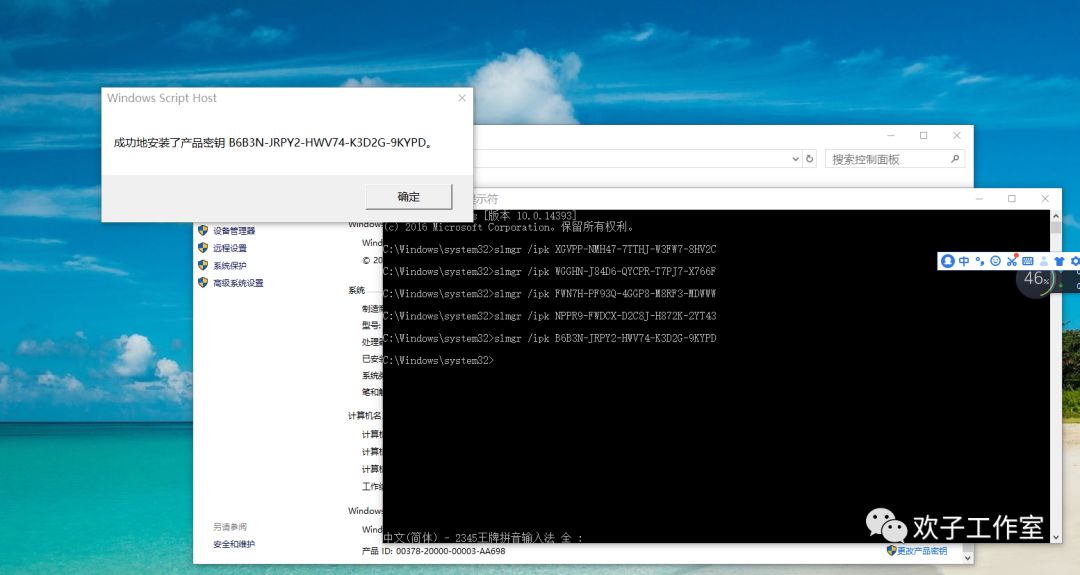The width and height of the screenshot is (1080, 575).
Task: Click the shield icon beside 系统保护
Action: click(x=203, y=264)
